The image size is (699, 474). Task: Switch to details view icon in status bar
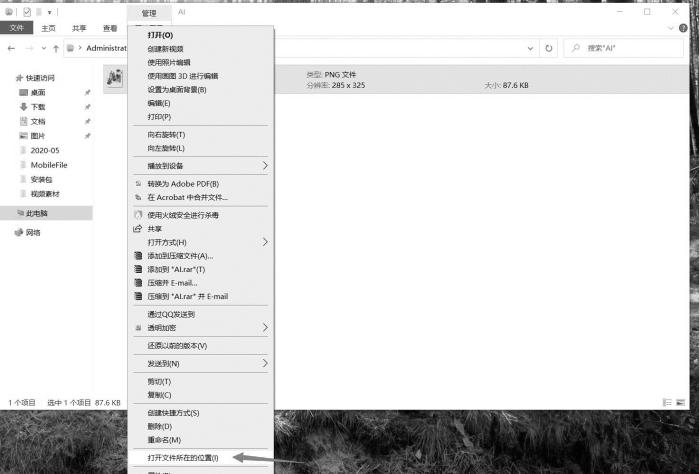point(667,402)
